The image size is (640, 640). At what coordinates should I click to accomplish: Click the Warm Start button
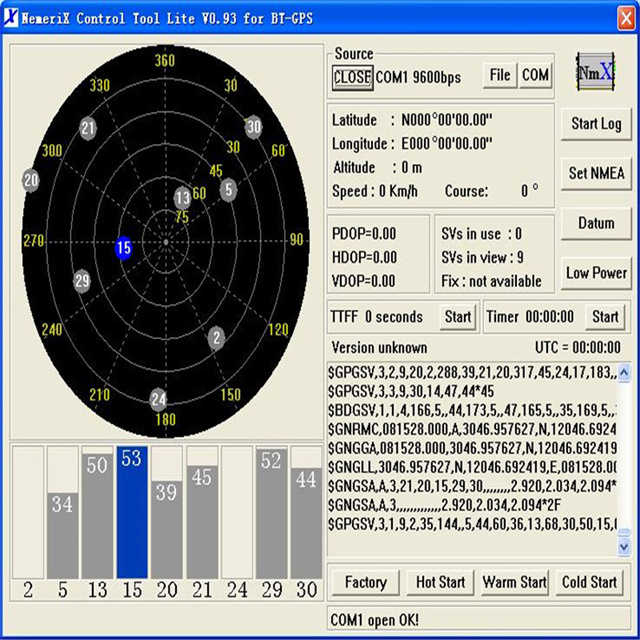click(515, 582)
